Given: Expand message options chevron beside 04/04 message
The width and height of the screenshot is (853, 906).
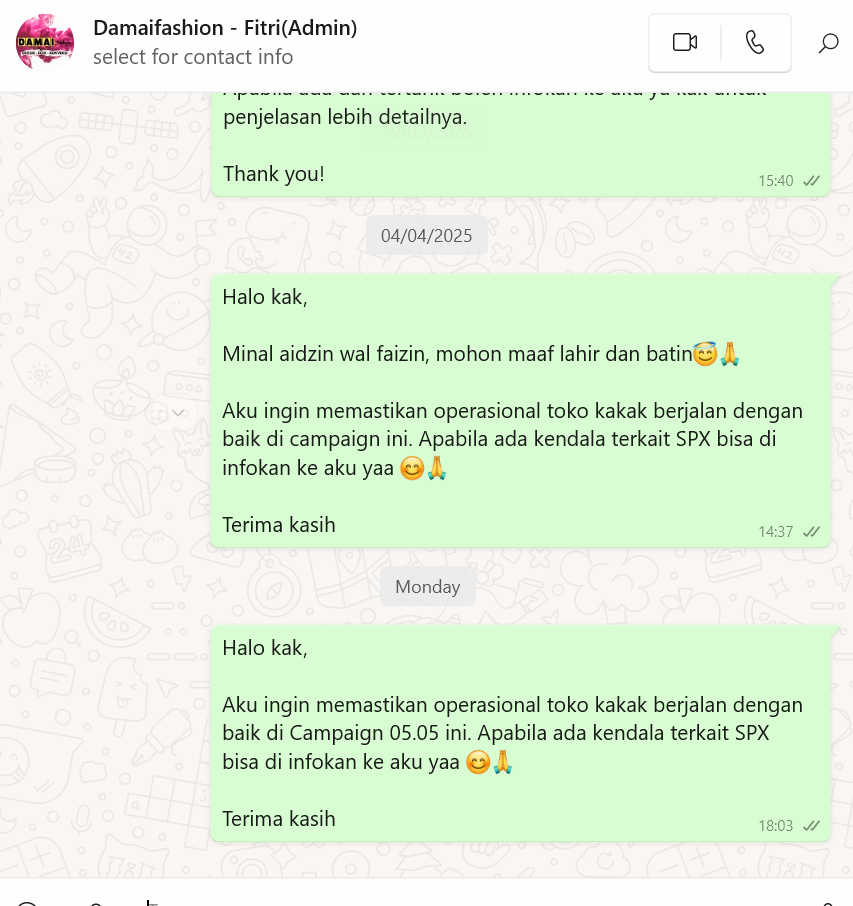Looking at the screenshot, I should pos(179,413).
